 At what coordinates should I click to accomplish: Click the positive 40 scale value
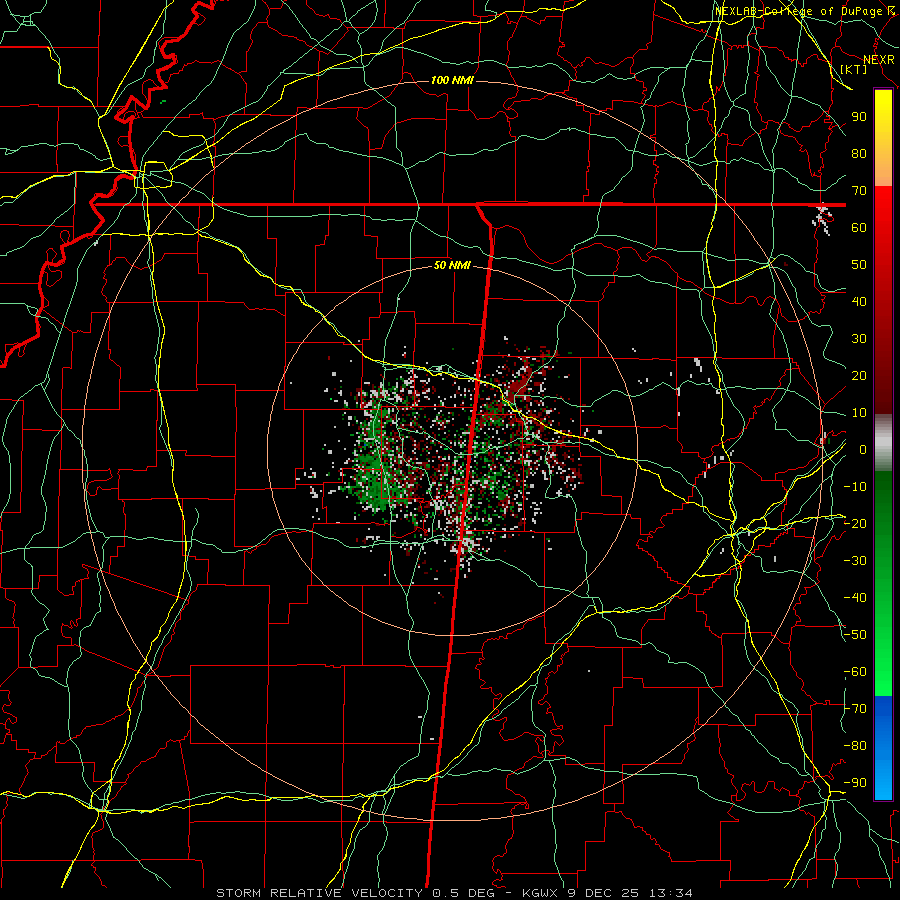pyautogui.click(x=859, y=301)
